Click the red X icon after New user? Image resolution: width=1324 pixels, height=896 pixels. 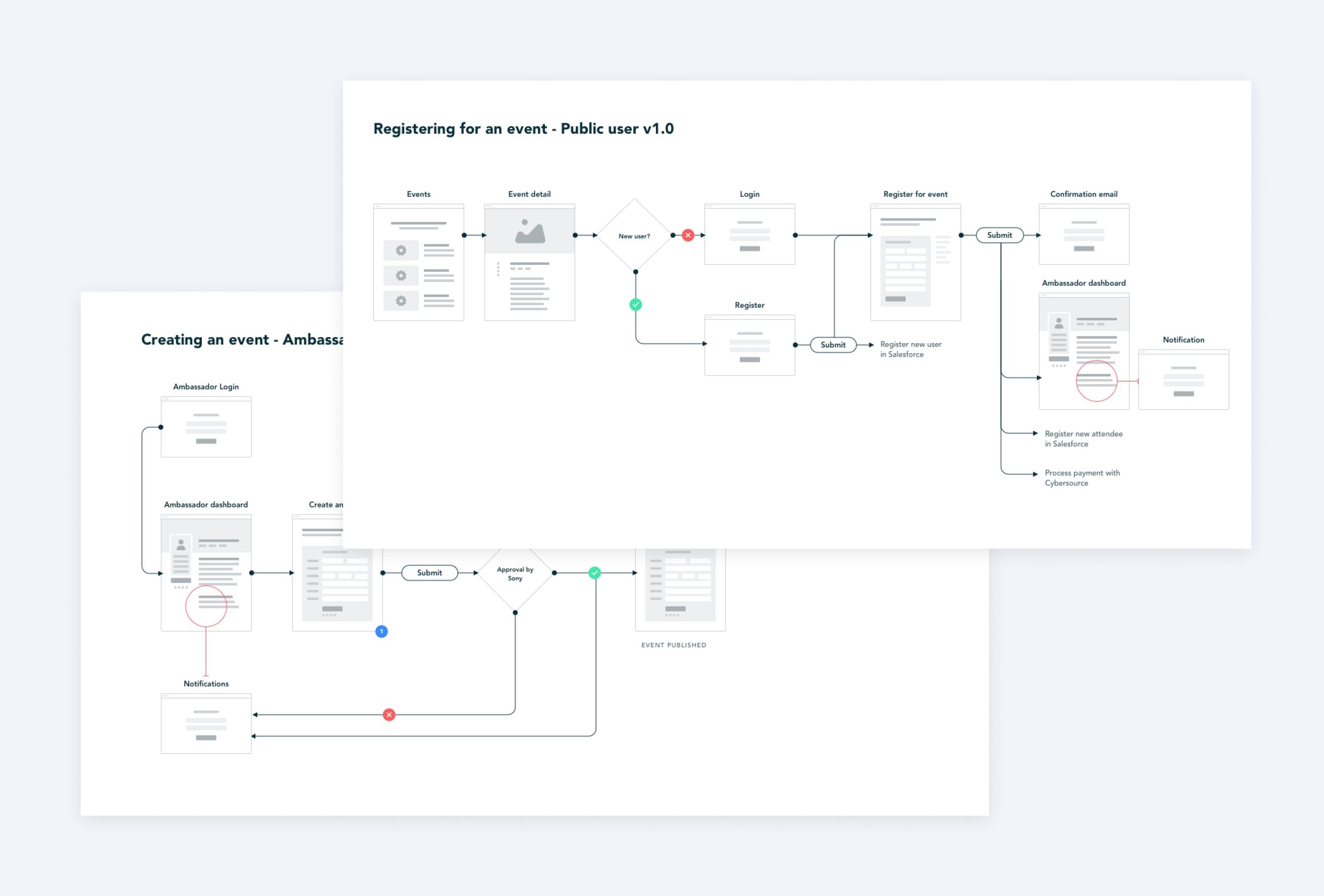[x=688, y=235]
